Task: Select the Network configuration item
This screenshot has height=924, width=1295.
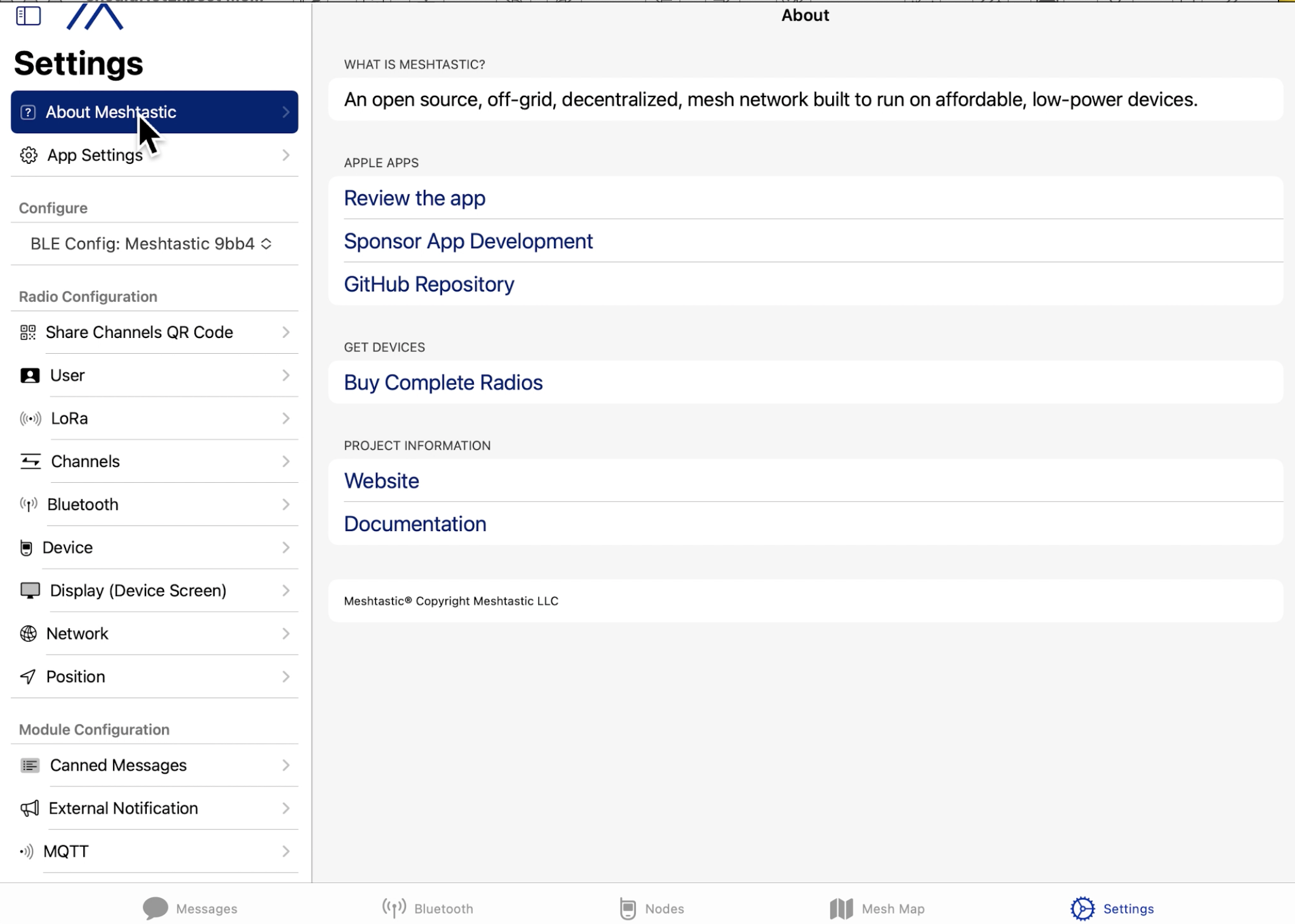Action: click(154, 634)
